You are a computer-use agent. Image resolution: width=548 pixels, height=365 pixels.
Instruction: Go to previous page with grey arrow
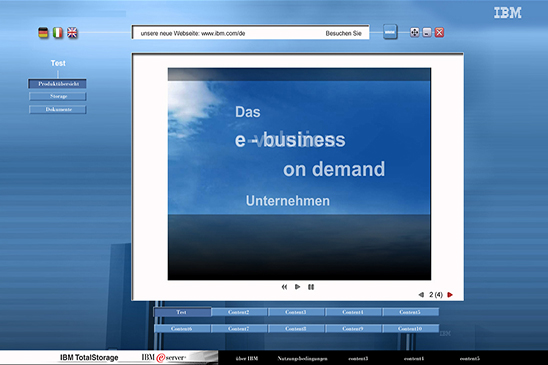pos(421,295)
